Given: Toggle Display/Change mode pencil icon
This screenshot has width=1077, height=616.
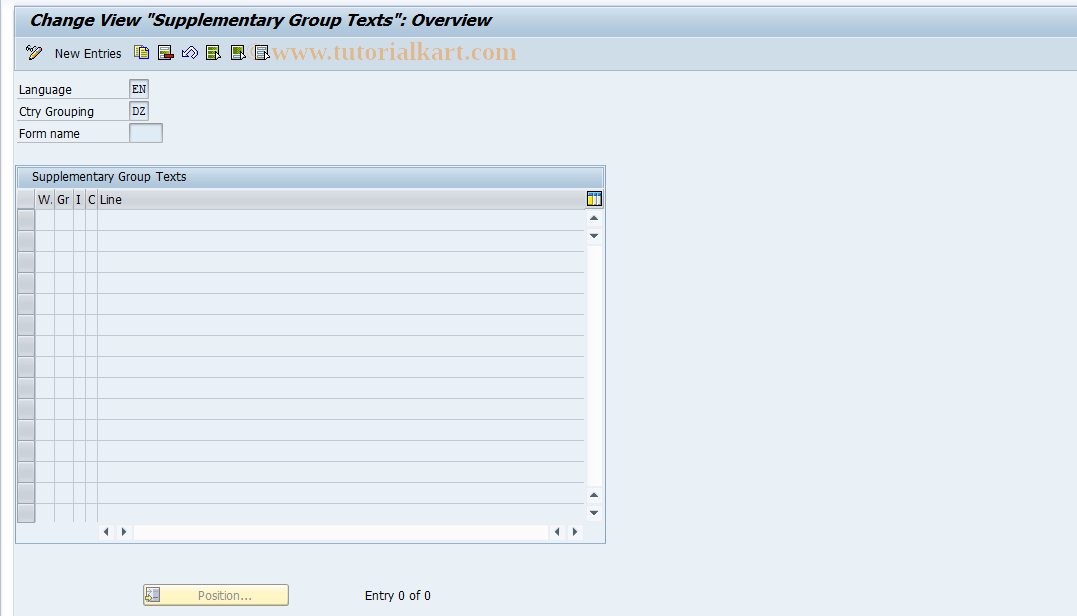Looking at the screenshot, I should point(34,53).
